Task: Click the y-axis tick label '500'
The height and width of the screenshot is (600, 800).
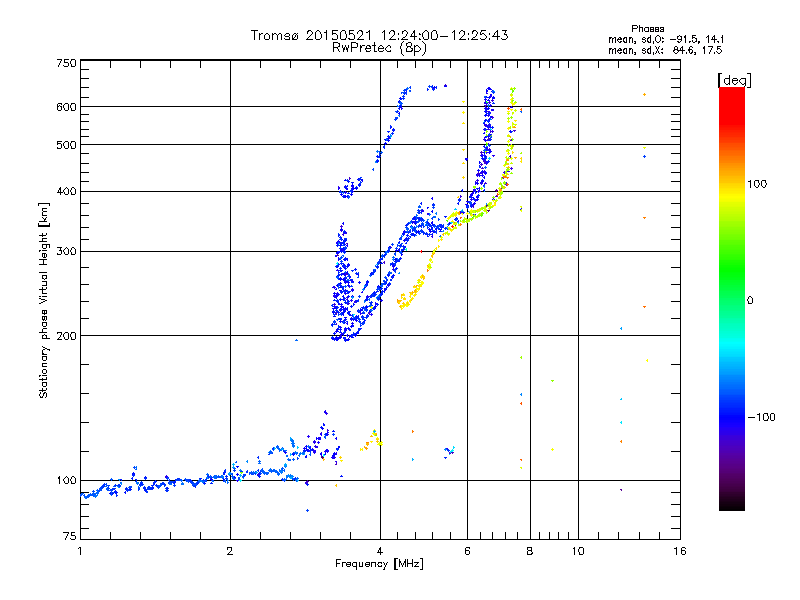Action: click(67, 145)
